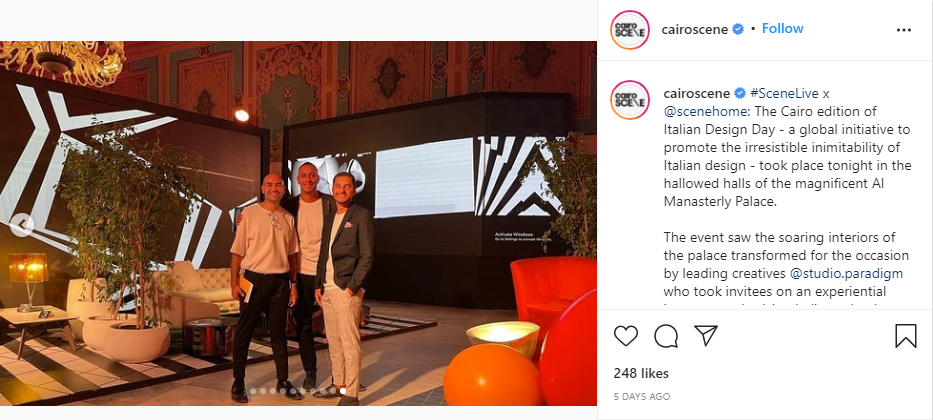Open the three-dots more options menu
This screenshot has width=933, height=420.
pyautogui.click(x=903, y=30)
